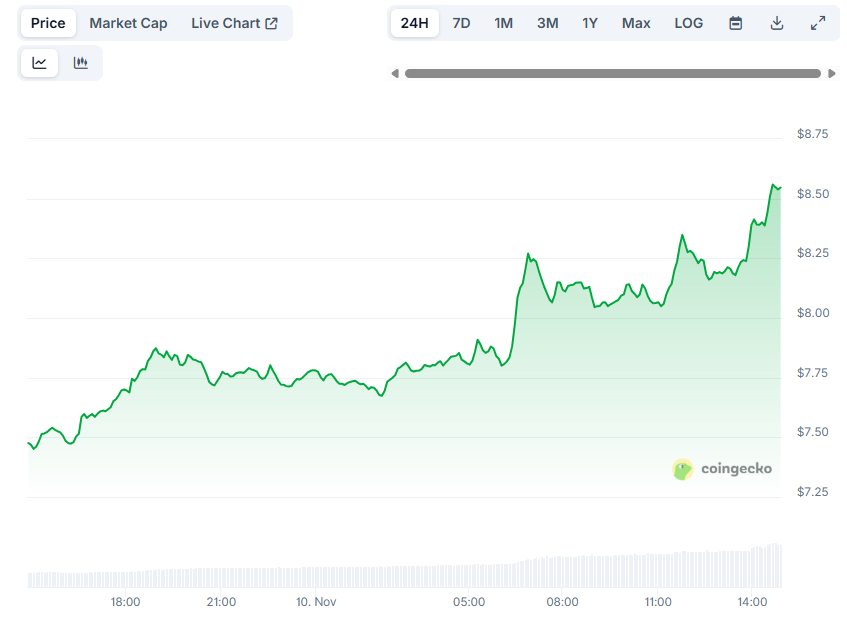Pick the Max time range
Screen dimensions: 847x632
pos(636,22)
